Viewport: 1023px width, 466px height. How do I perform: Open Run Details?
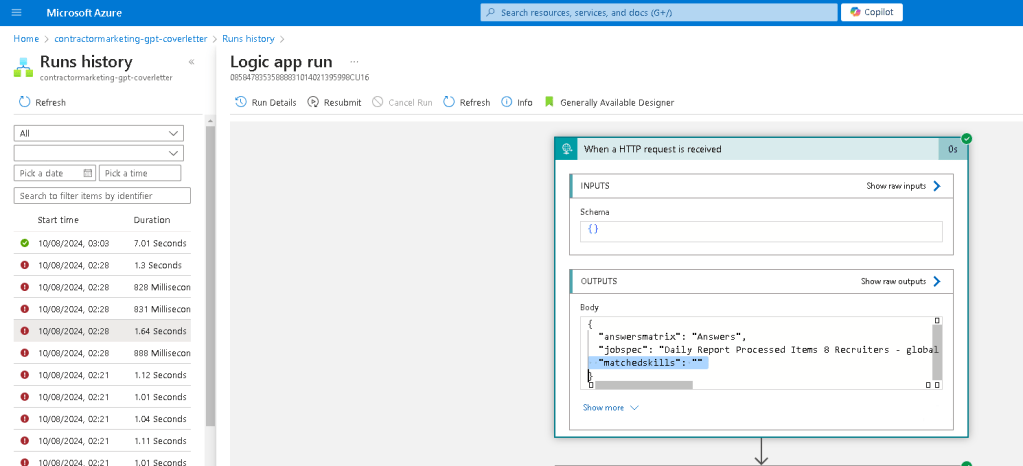click(266, 102)
